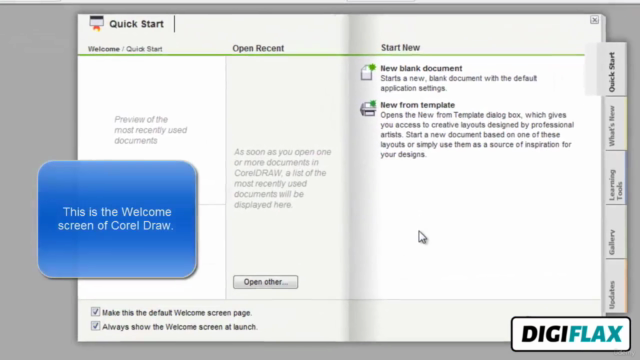Open the New blank document link

421,68
